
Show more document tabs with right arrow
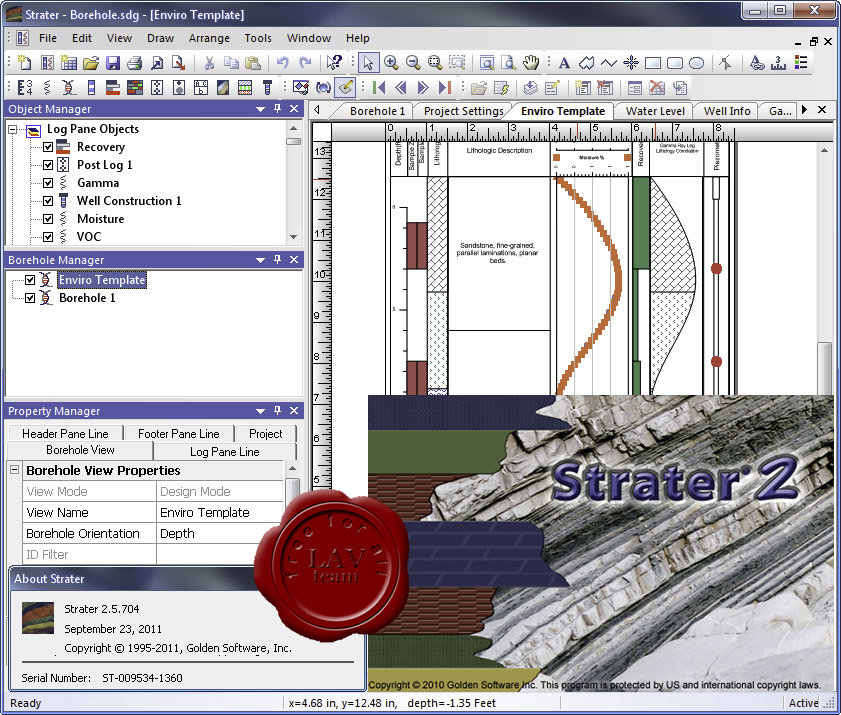point(804,110)
